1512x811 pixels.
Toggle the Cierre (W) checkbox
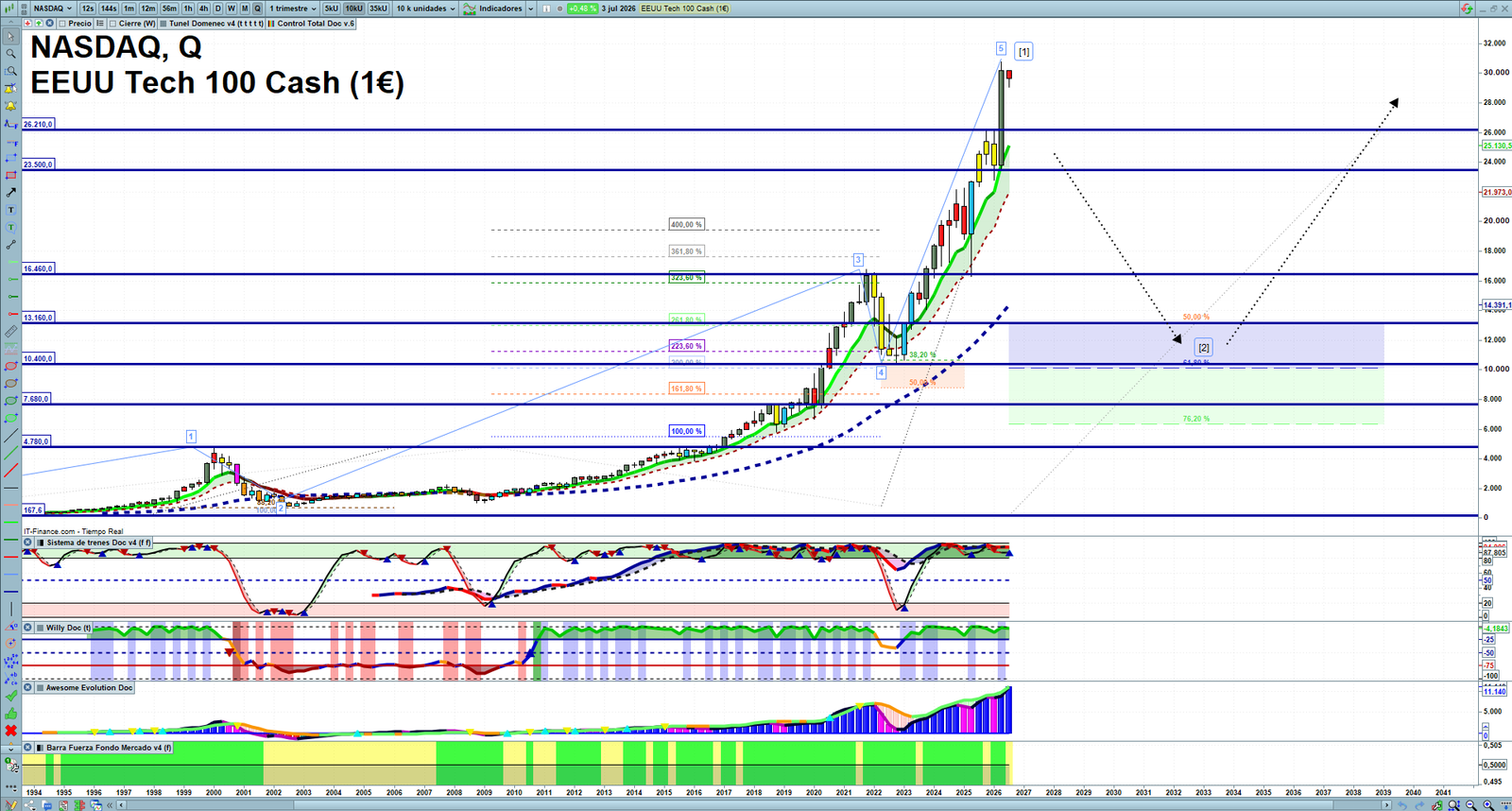[x=113, y=24]
